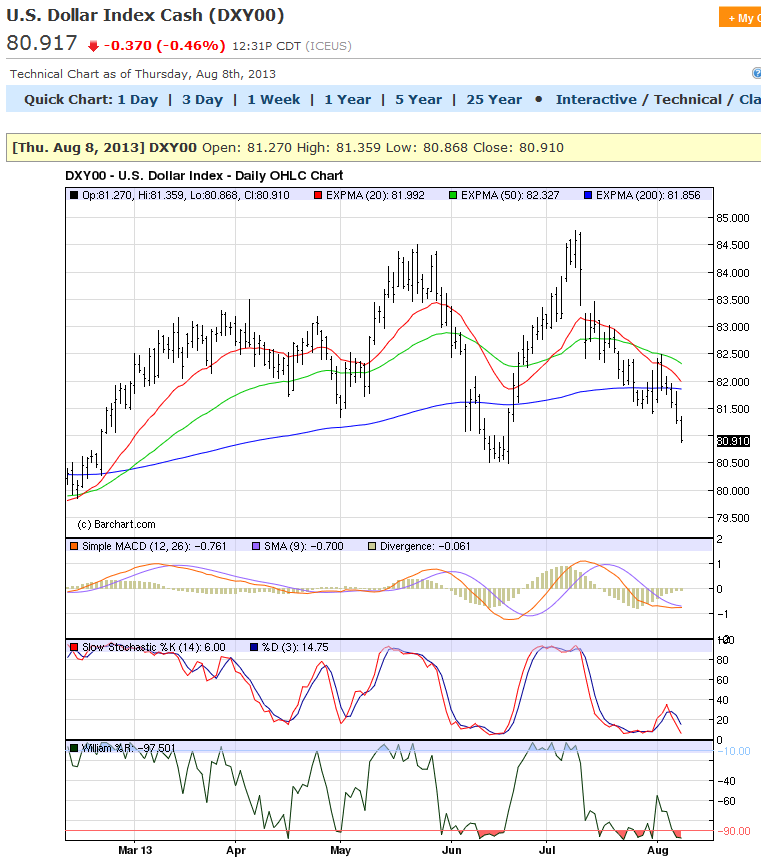
Task: Click 'Open: 81.270' in quote bar
Action: 247,148
